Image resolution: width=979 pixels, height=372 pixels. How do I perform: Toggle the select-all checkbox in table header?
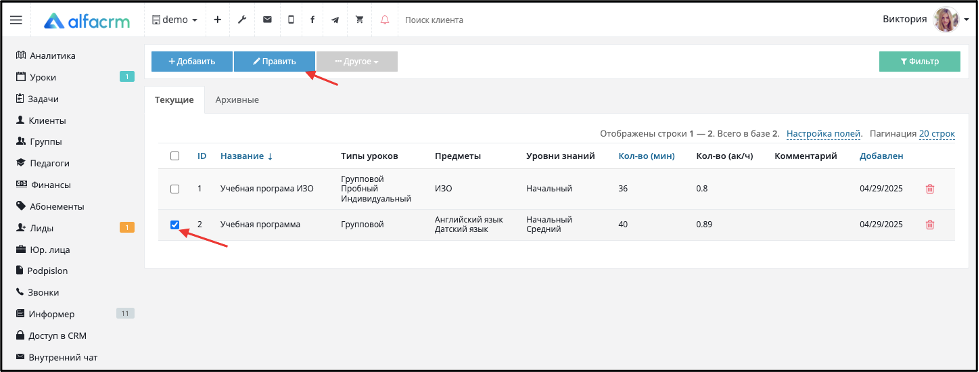[x=175, y=156]
